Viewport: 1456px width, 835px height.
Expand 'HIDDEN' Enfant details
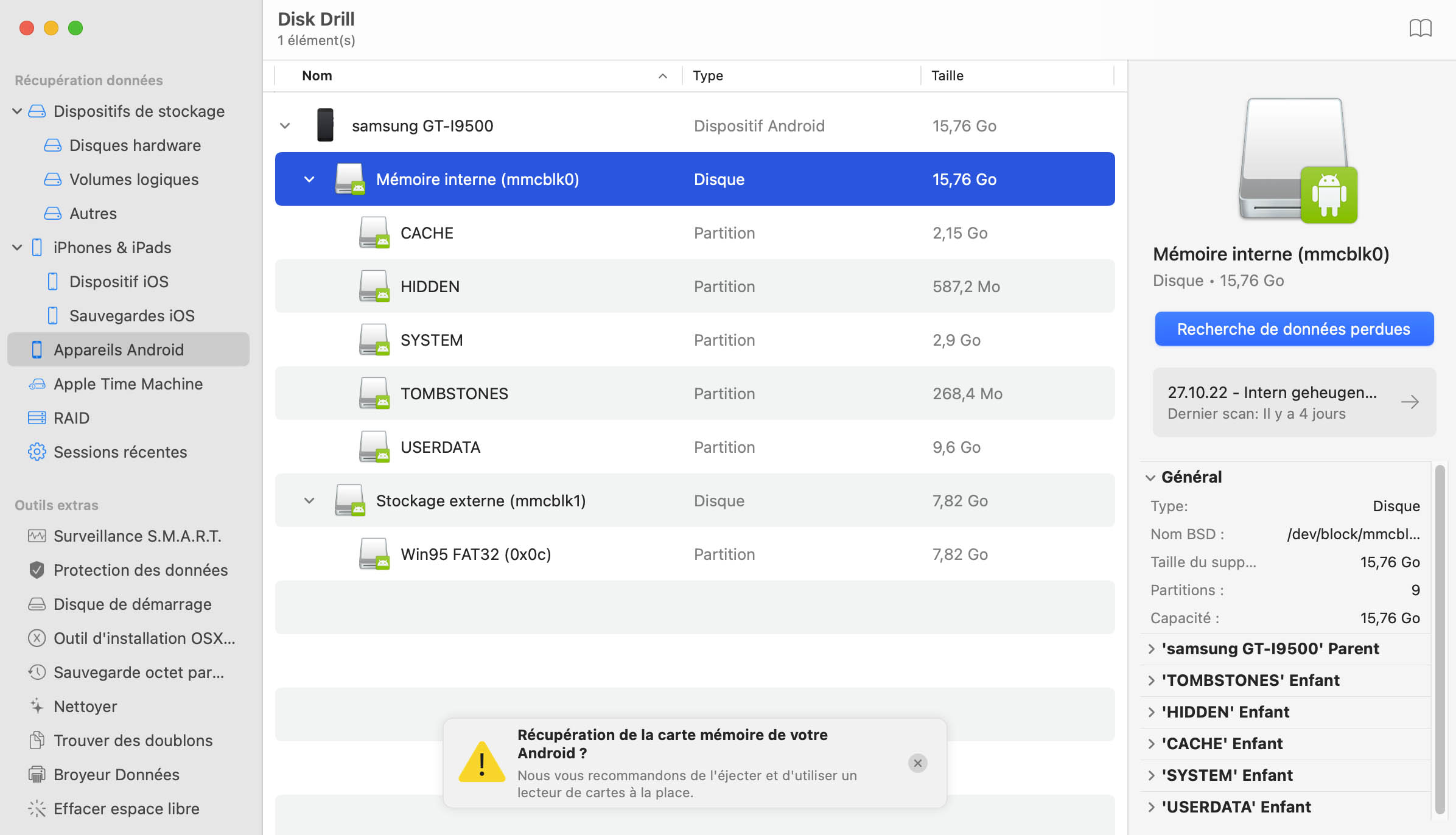1151,712
